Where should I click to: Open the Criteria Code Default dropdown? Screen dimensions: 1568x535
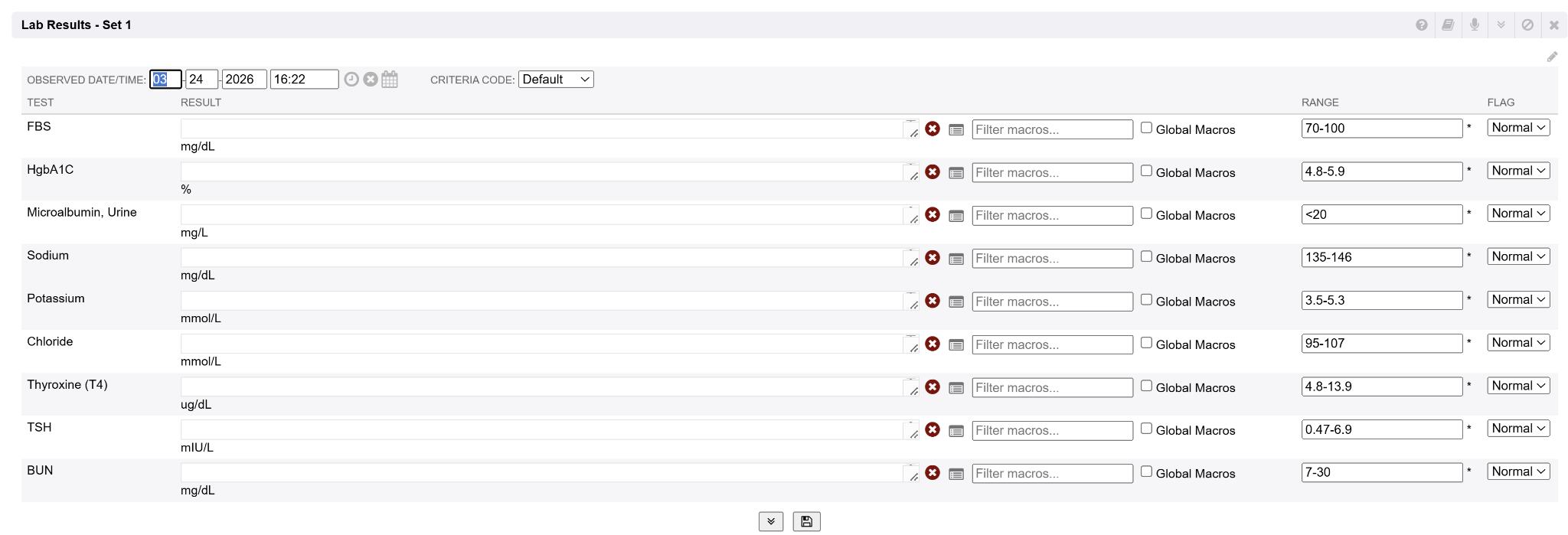coord(556,80)
